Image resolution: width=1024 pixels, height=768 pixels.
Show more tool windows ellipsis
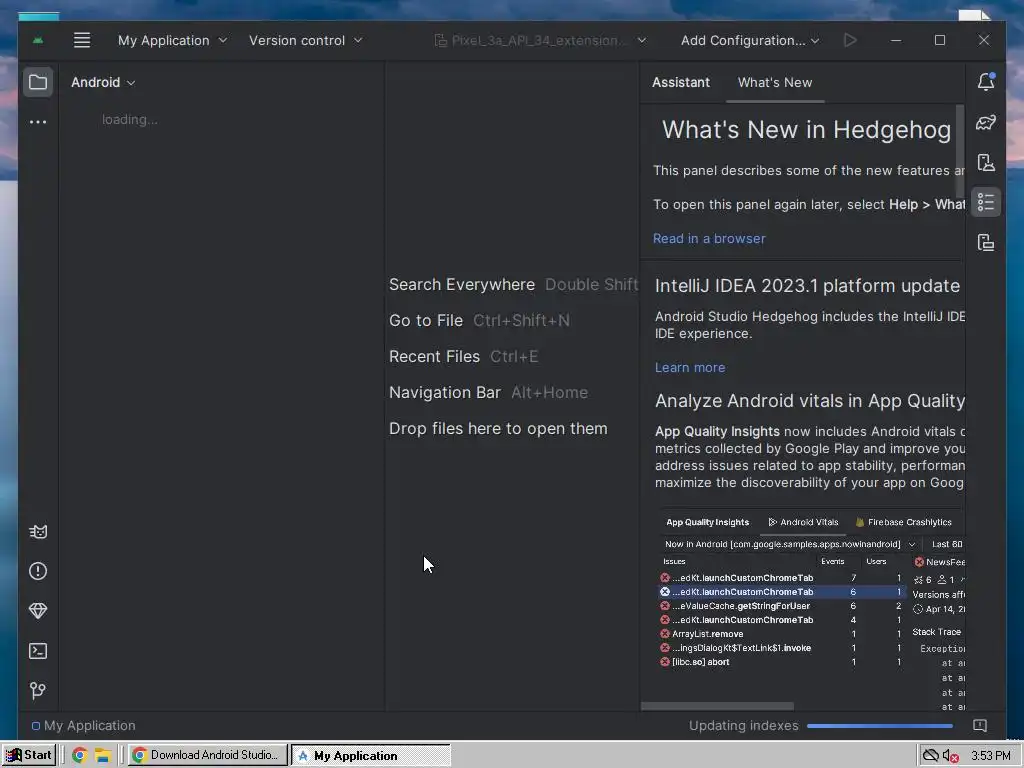38,121
